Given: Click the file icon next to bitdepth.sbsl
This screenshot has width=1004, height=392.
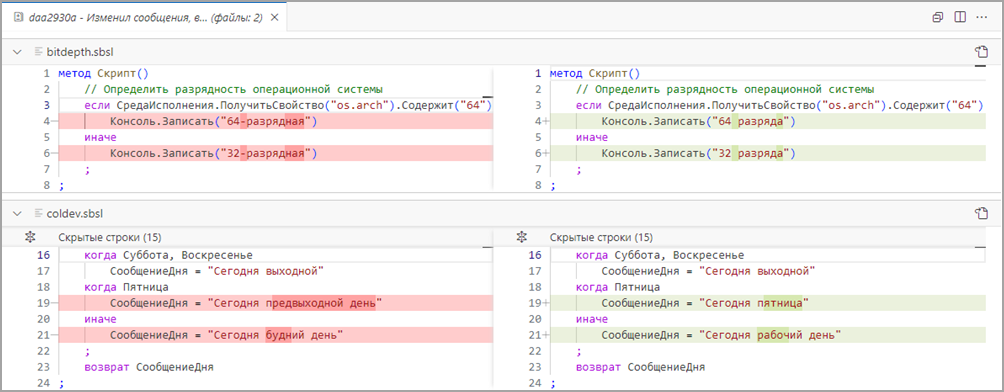Looking at the screenshot, I should tap(38, 51).
